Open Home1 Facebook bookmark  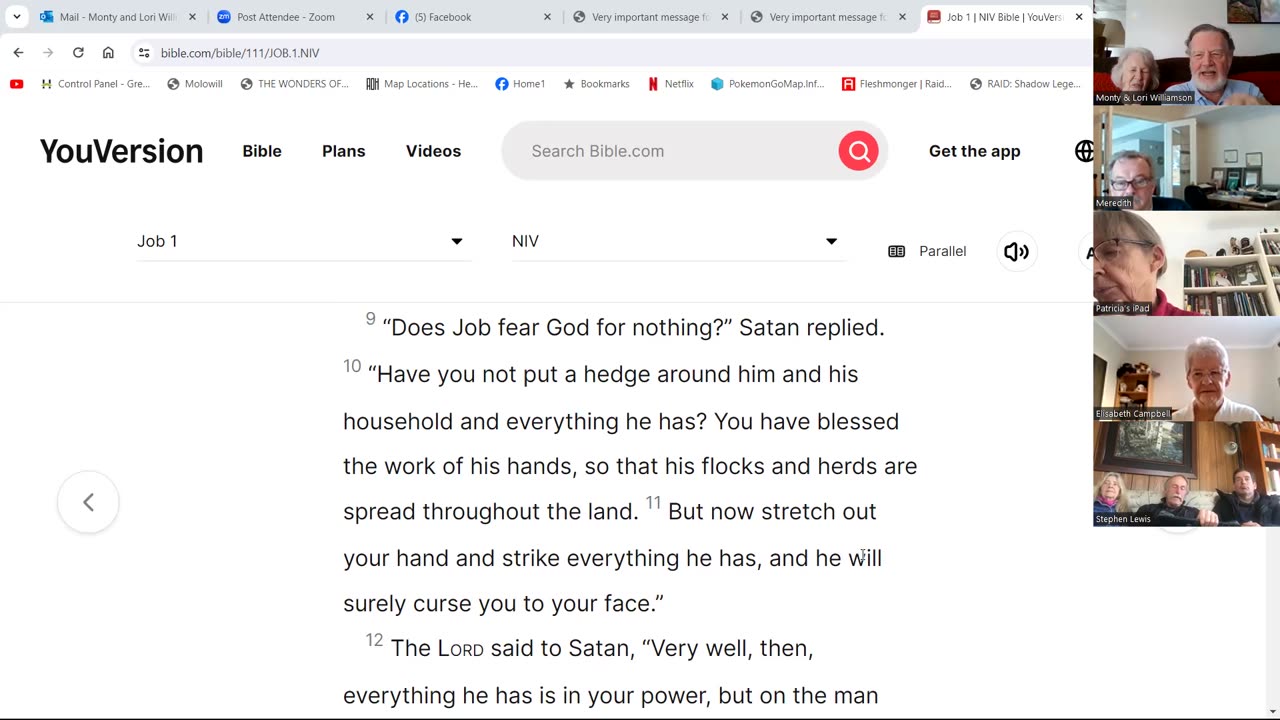pos(520,84)
